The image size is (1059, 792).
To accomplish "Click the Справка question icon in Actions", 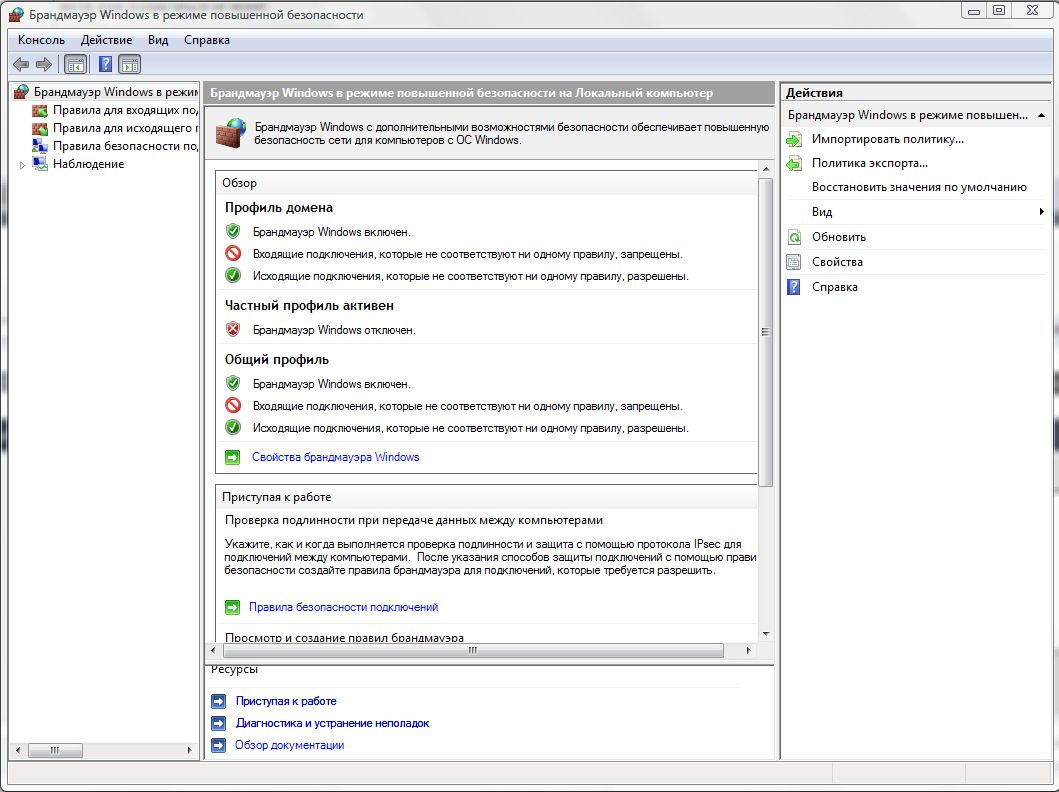I will 794,287.
